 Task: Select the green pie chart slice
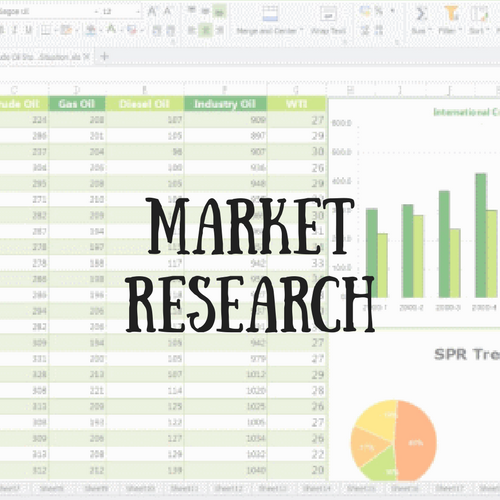(382, 465)
